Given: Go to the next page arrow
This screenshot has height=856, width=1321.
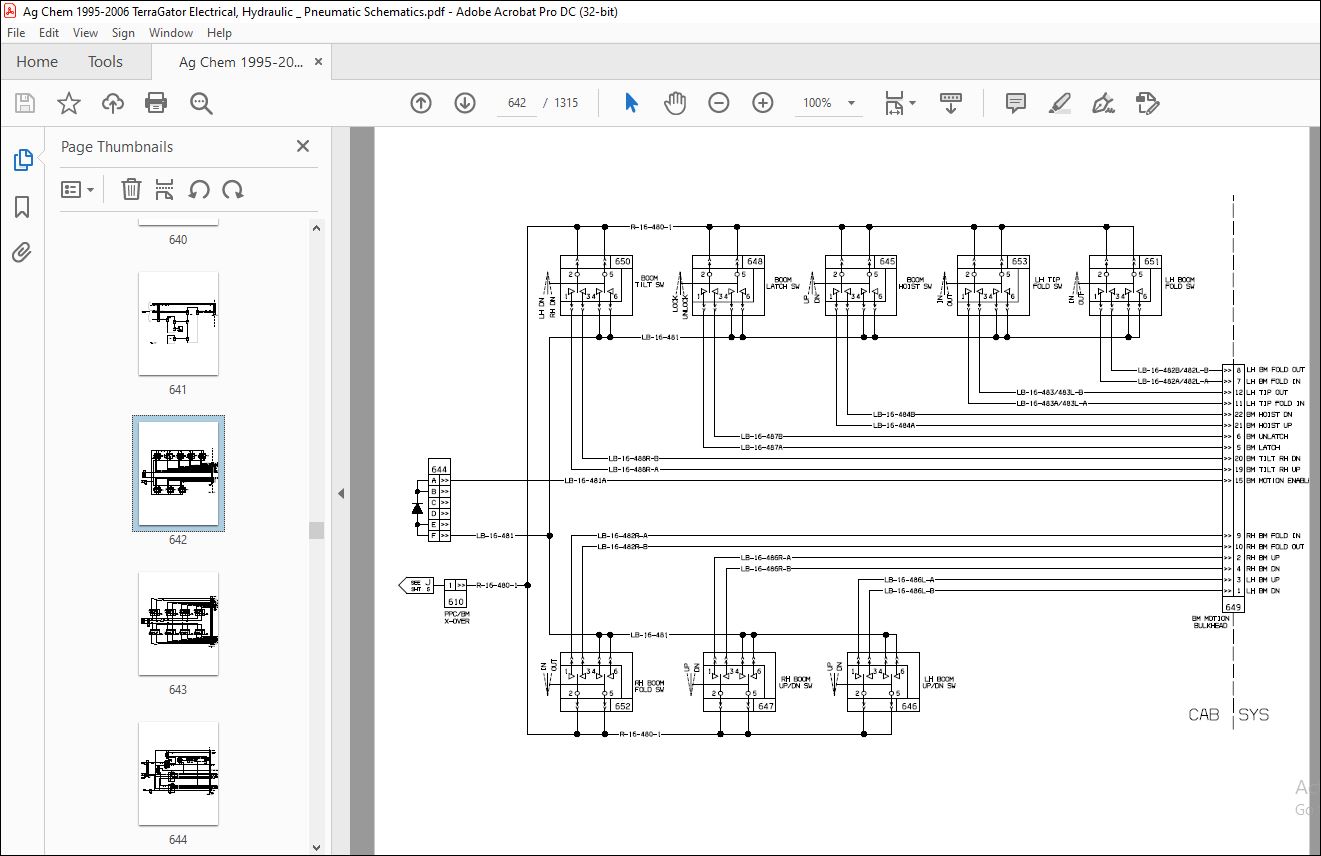Looking at the screenshot, I should coord(465,103).
